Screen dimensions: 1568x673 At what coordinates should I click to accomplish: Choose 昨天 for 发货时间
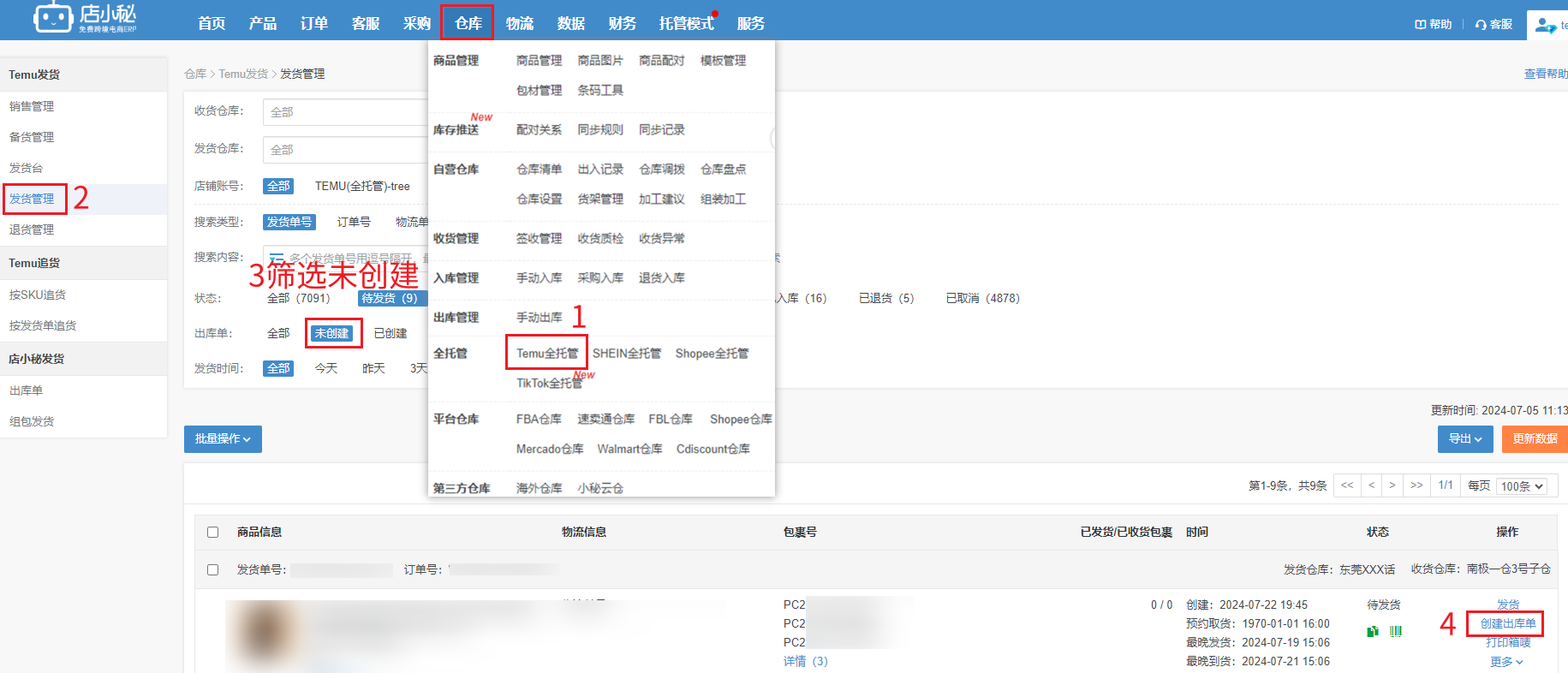click(x=373, y=368)
